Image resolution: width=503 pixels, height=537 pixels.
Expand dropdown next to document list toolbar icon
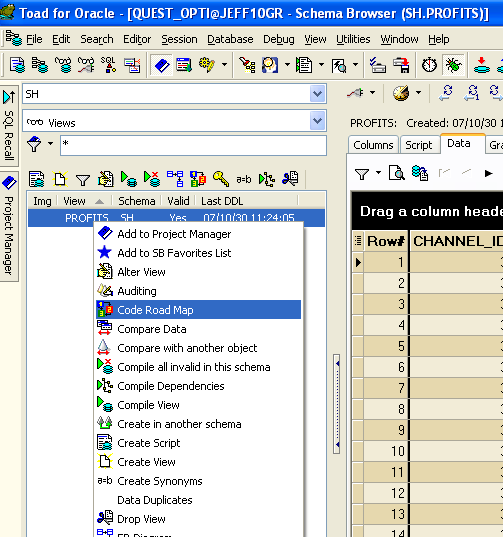(x=322, y=64)
